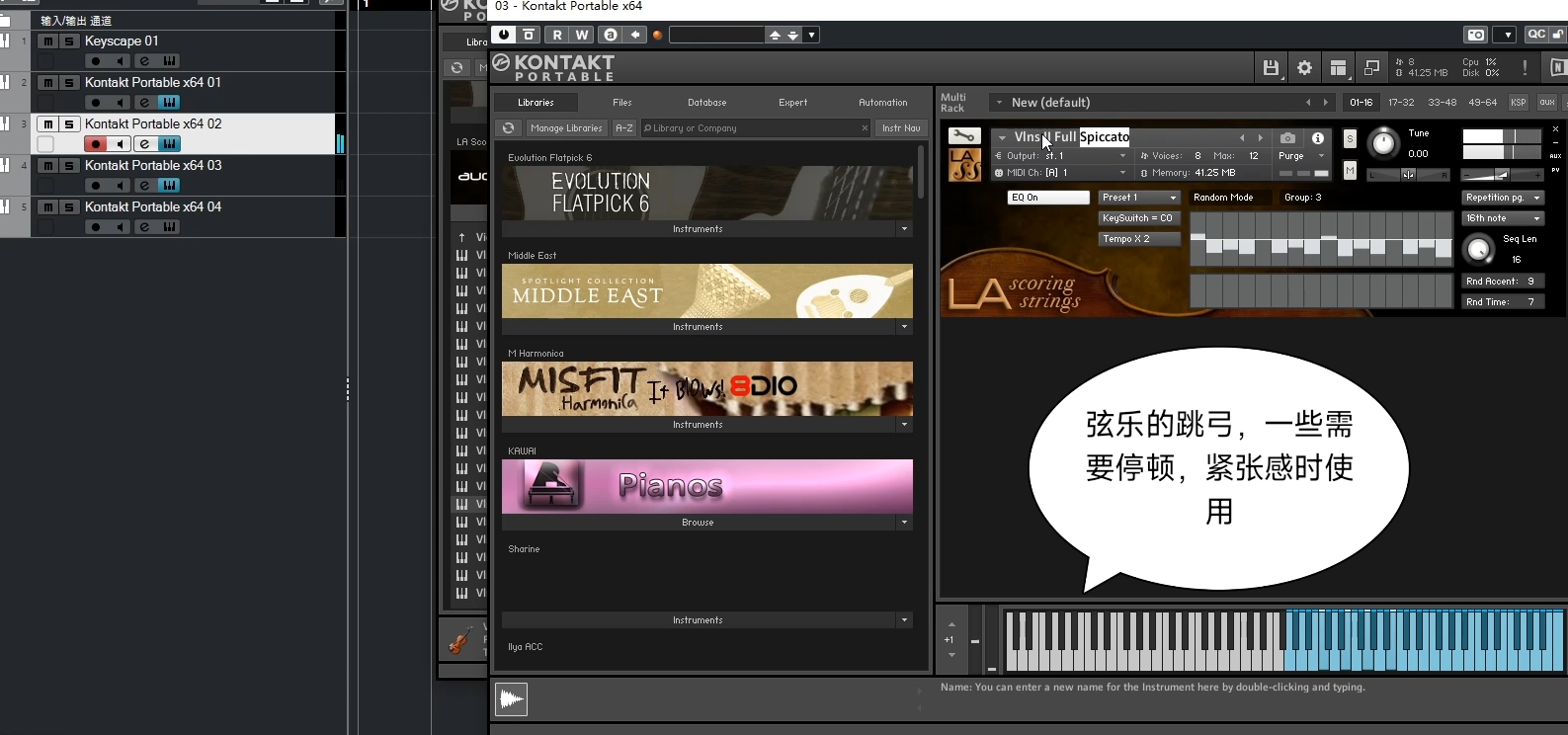Expand Evolution Flatpick 6 library options arrow
The width and height of the screenshot is (1568, 735).
904,229
